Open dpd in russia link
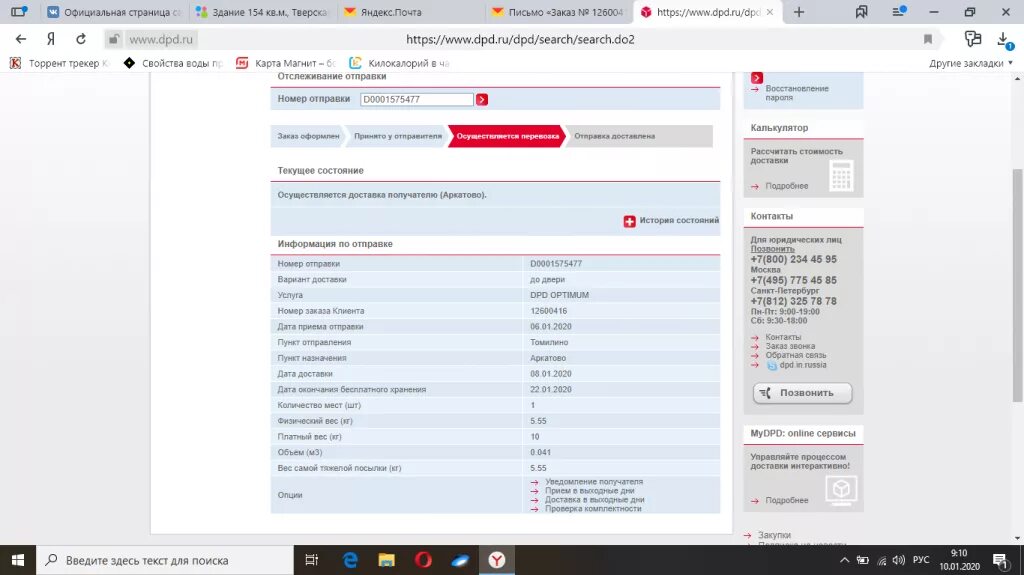The height and width of the screenshot is (575, 1024). pos(803,365)
